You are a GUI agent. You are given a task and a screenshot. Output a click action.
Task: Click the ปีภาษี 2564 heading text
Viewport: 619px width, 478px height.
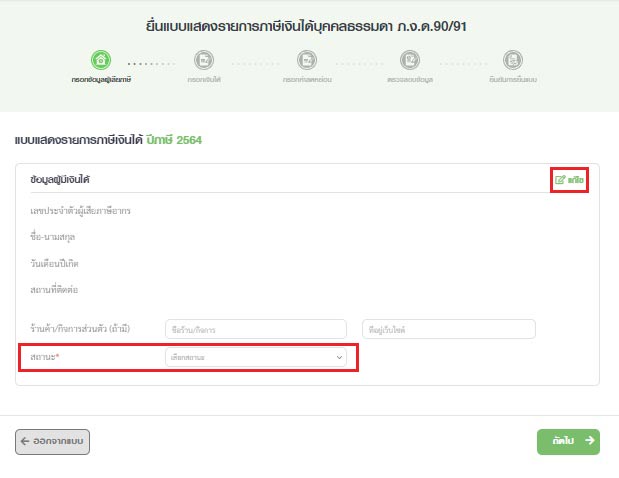174,140
